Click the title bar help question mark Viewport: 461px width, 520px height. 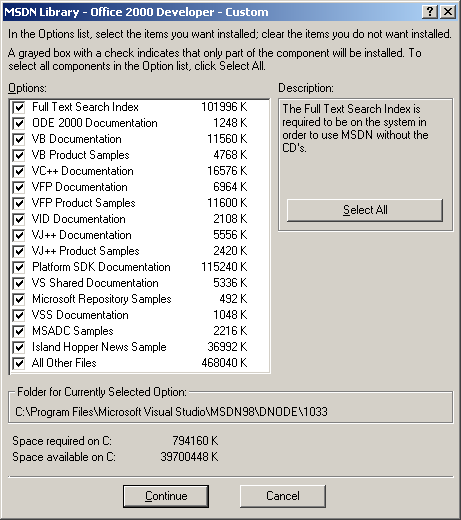coord(430,12)
